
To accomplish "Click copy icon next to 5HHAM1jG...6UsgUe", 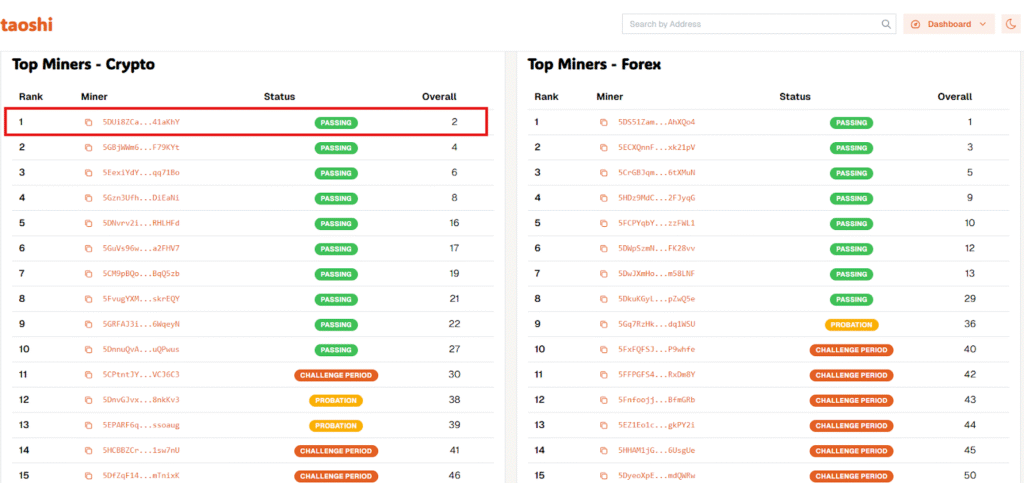I will [x=604, y=451].
